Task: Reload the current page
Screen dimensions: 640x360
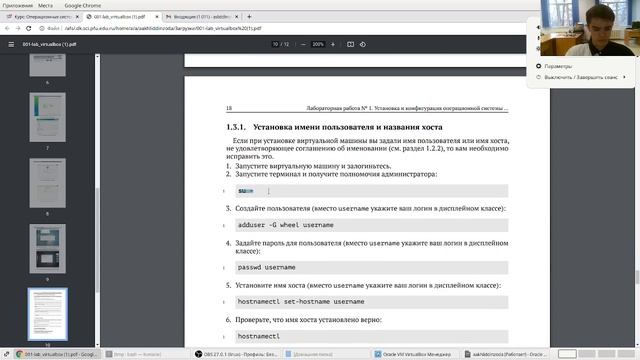Action: (x=29, y=28)
